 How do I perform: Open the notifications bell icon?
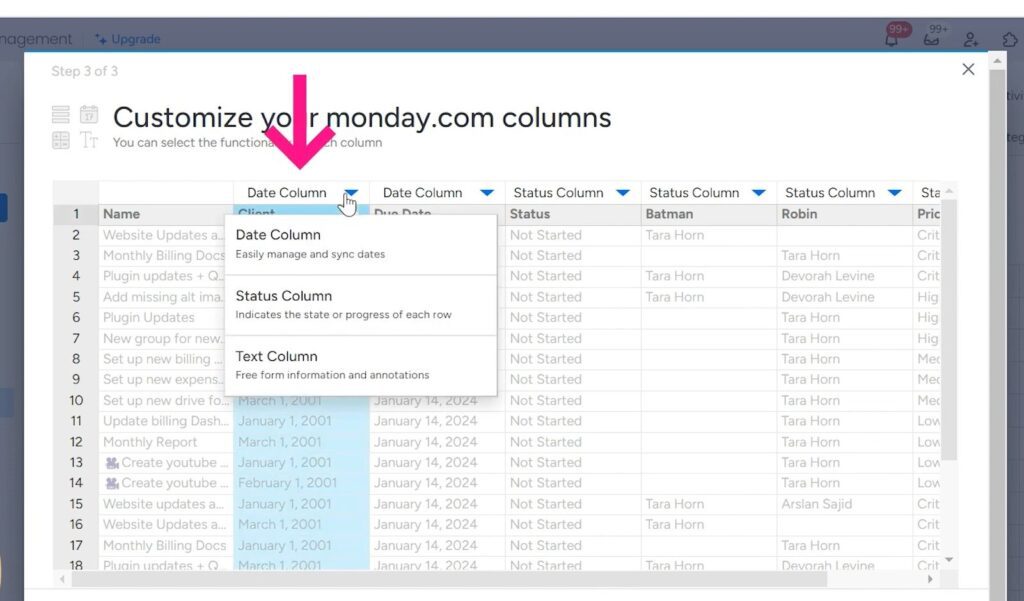point(893,39)
